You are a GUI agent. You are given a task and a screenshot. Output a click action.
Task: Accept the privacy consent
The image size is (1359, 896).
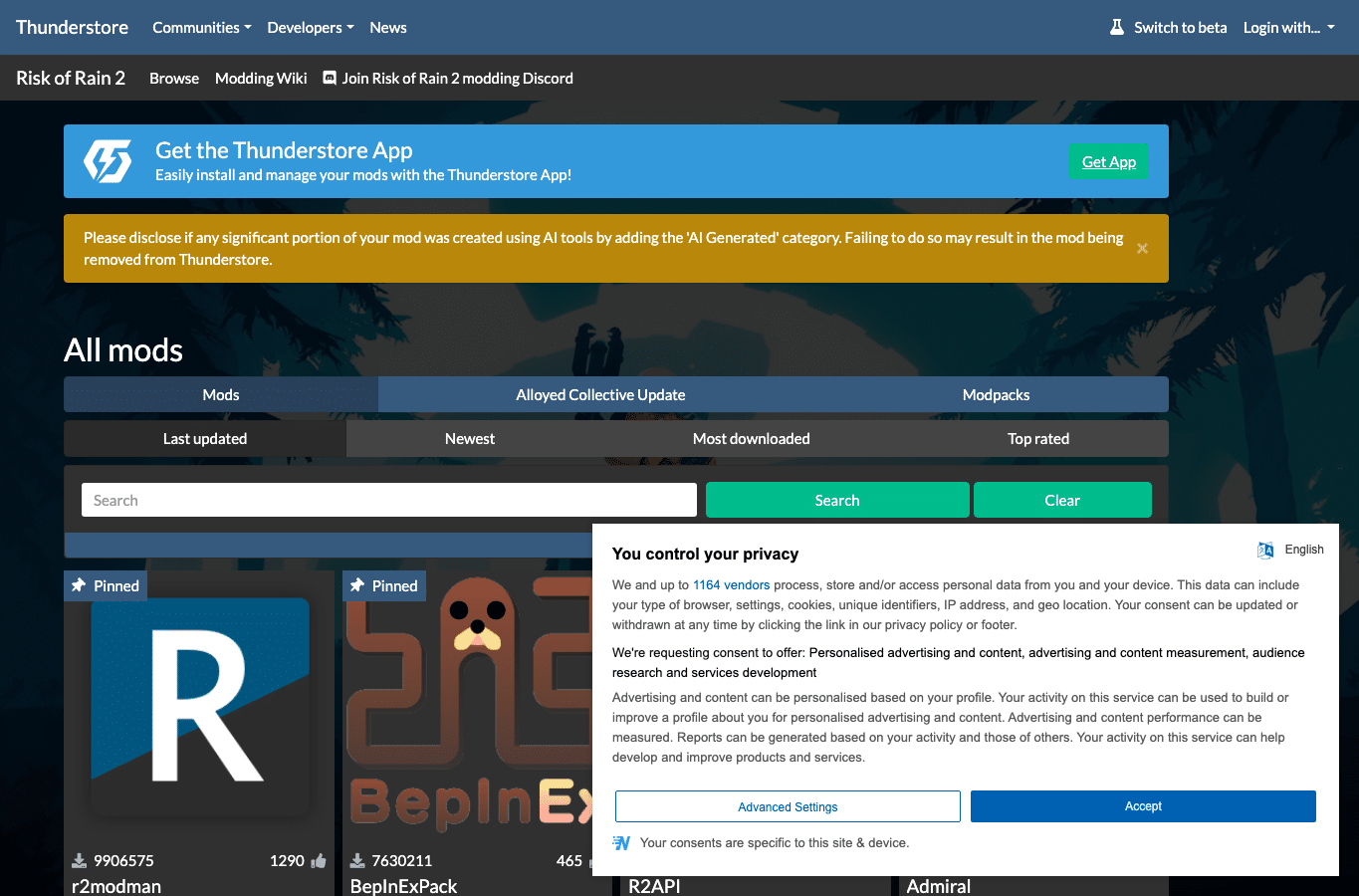1143,806
